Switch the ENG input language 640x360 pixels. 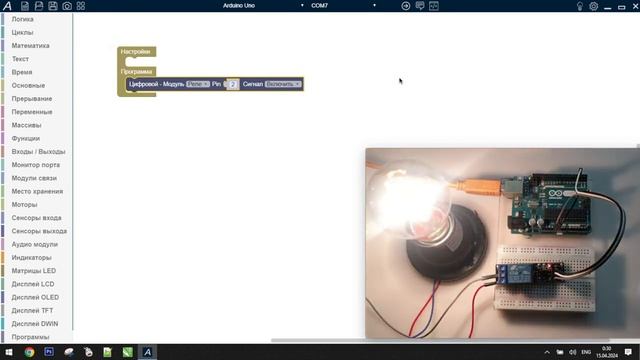click(586, 352)
